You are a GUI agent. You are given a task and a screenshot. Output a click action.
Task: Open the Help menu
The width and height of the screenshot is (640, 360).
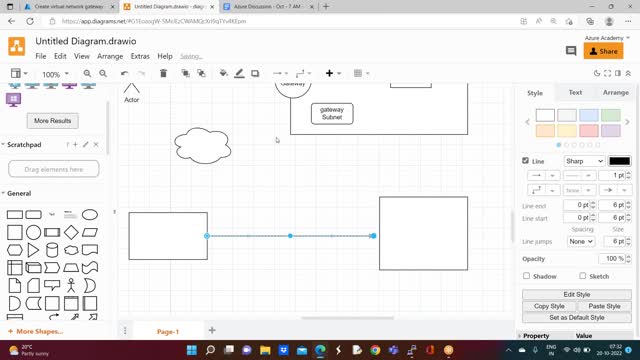[x=165, y=56]
